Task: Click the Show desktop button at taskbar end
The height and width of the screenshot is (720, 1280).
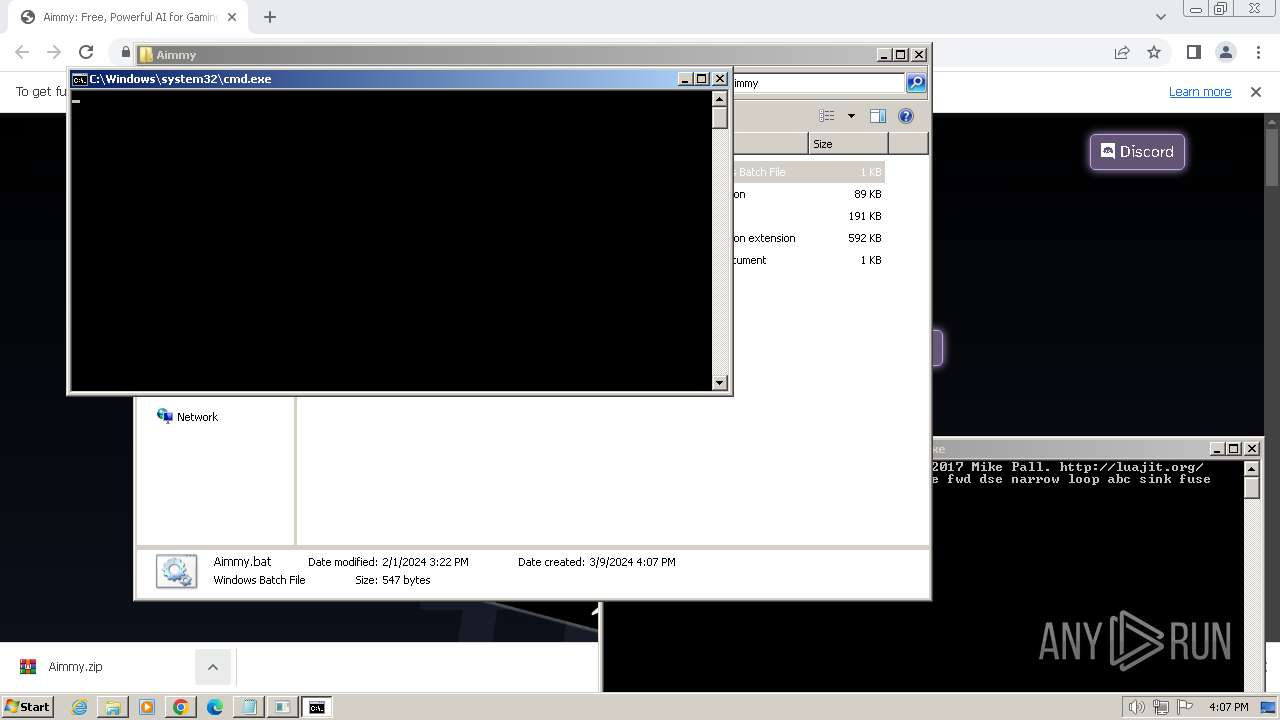Action: click(x=1270, y=707)
